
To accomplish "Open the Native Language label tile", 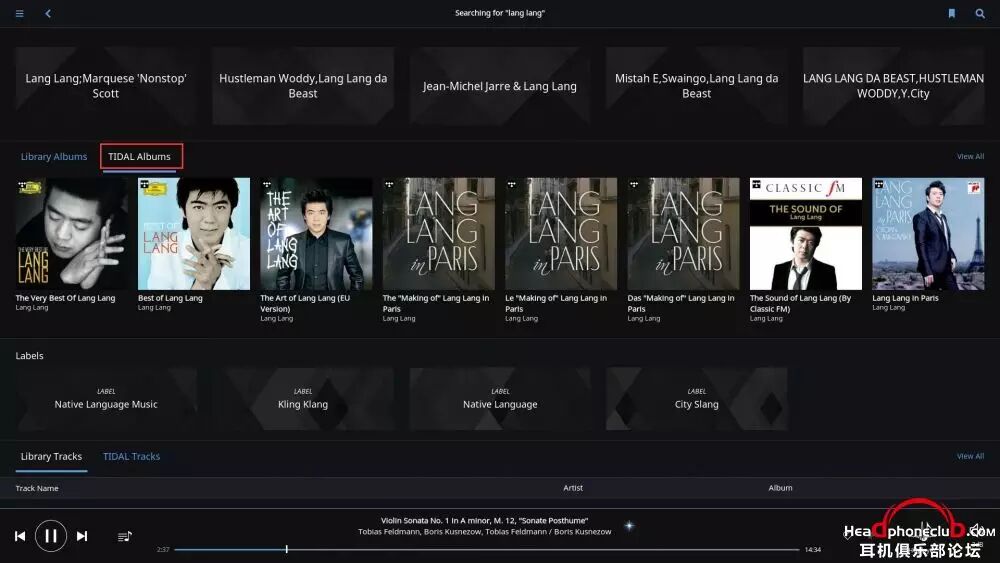I will (x=499, y=398).
